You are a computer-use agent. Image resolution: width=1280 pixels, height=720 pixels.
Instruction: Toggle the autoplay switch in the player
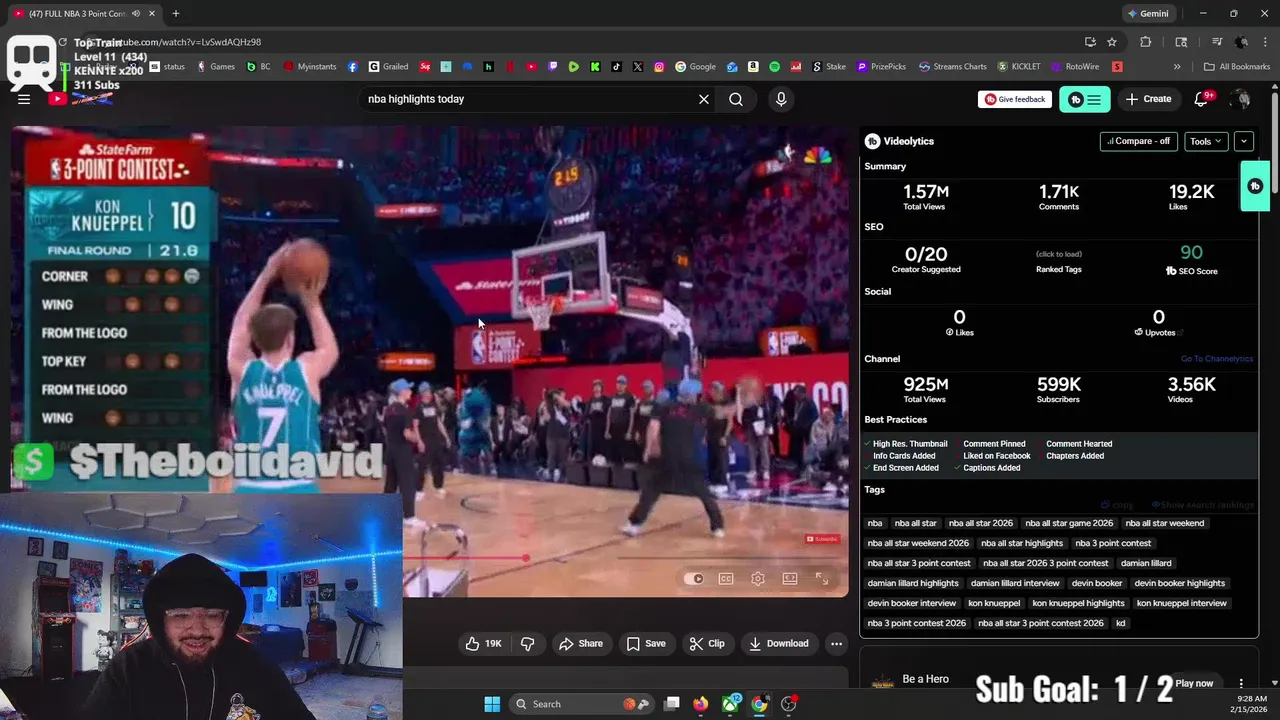[x=694, y=578]
